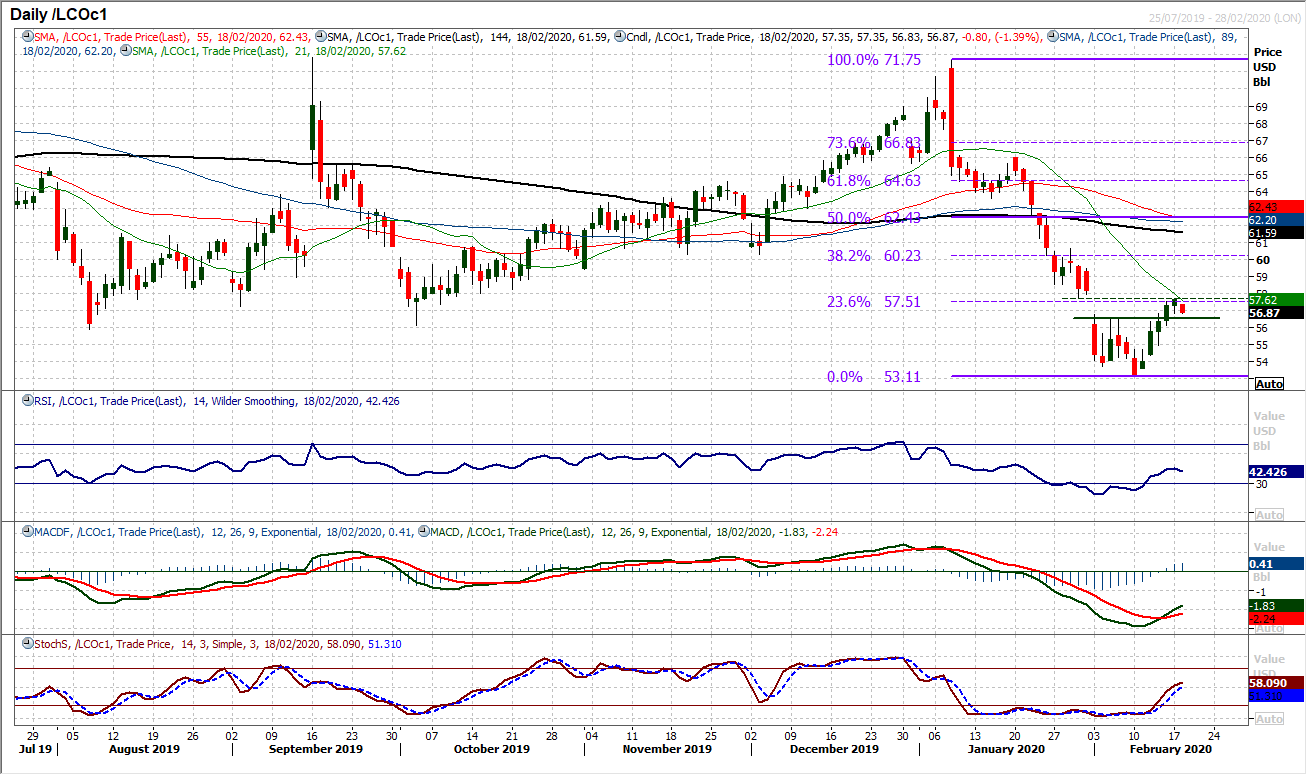Click the 60 price axis label
This screenshot has width=1307, height=775.
click(1262, 260)
